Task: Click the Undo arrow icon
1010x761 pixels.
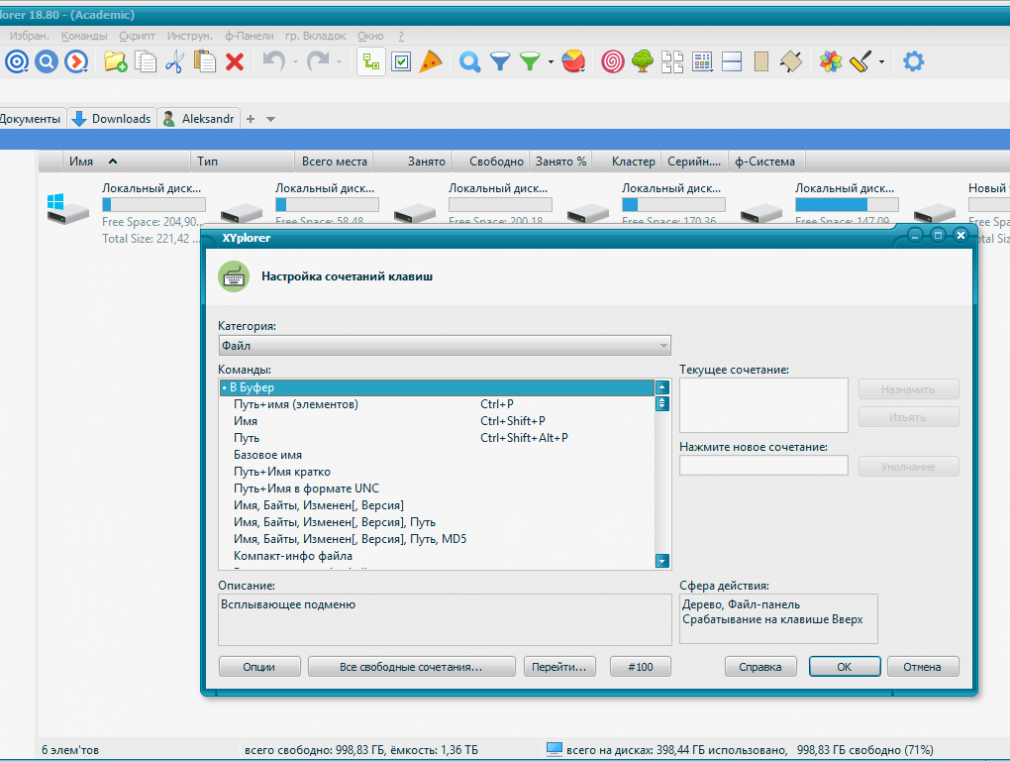Action: click(274, 62)
